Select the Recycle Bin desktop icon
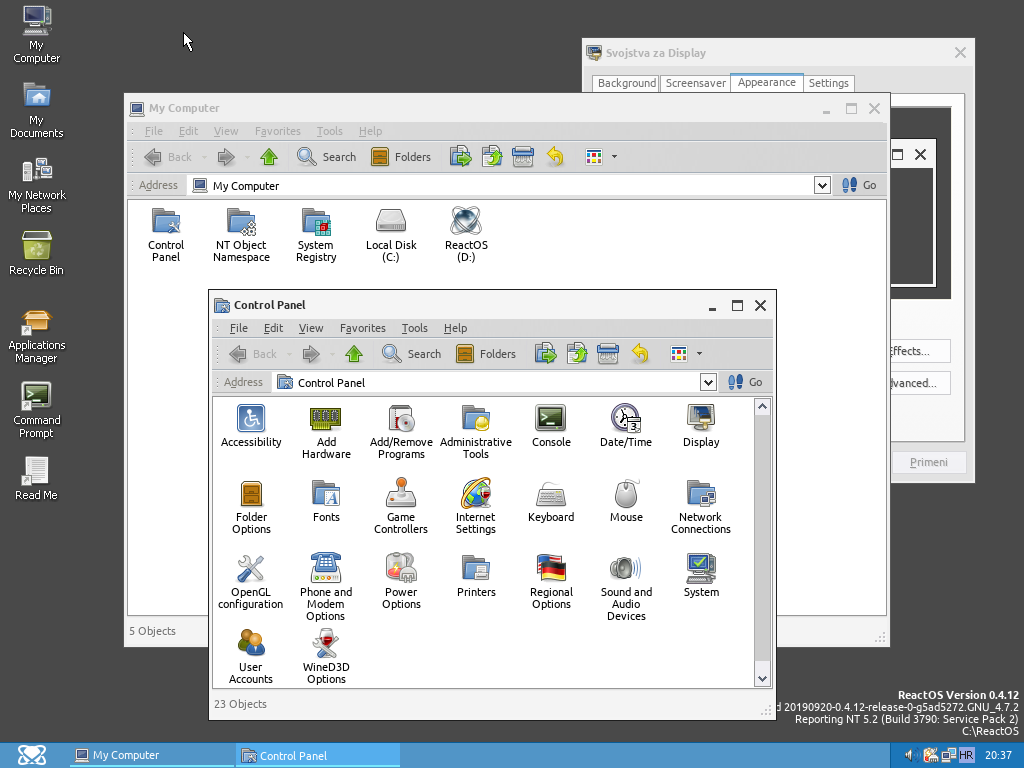The height and width of the screenshot is (768, 1024). (x=37, y=253)
